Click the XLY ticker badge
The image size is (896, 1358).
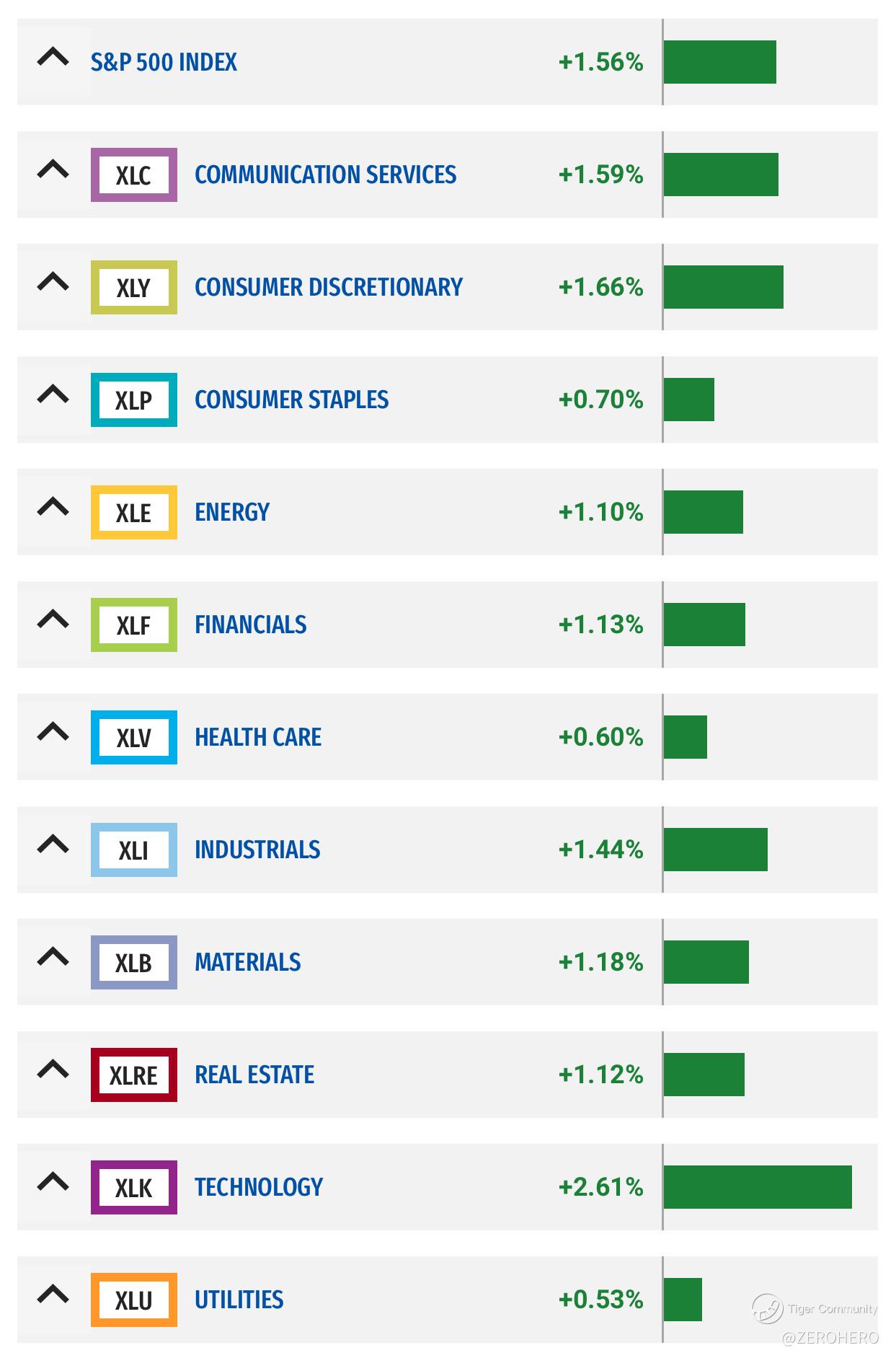click(x=133, y=287)
